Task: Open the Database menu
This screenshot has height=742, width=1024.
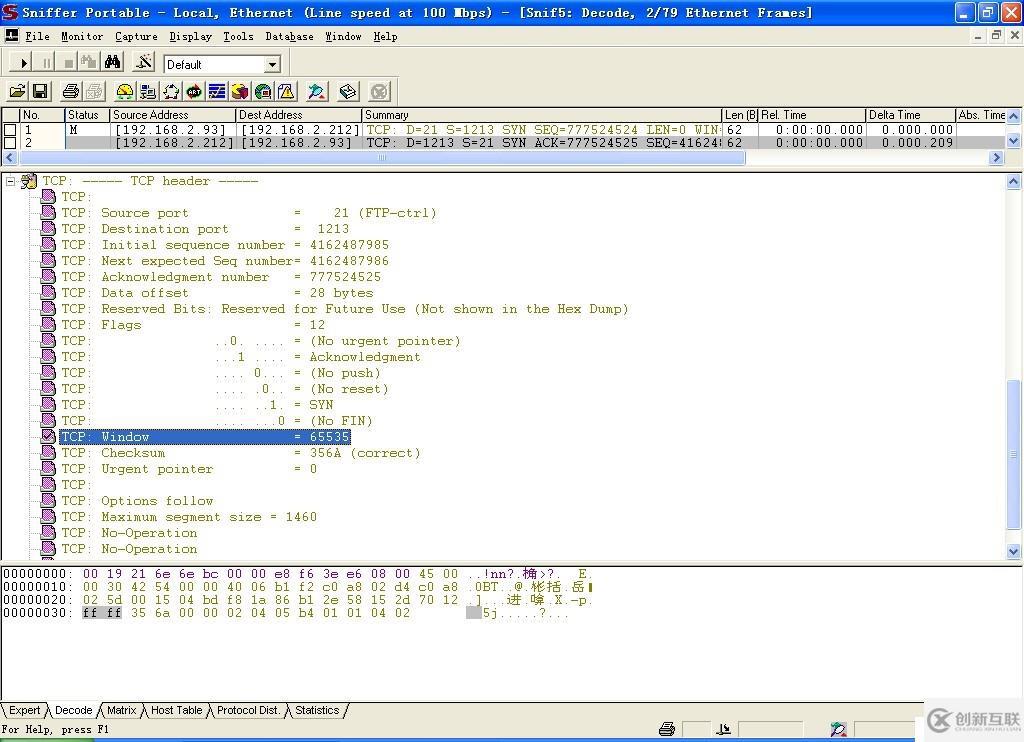Action: (289, 37)
